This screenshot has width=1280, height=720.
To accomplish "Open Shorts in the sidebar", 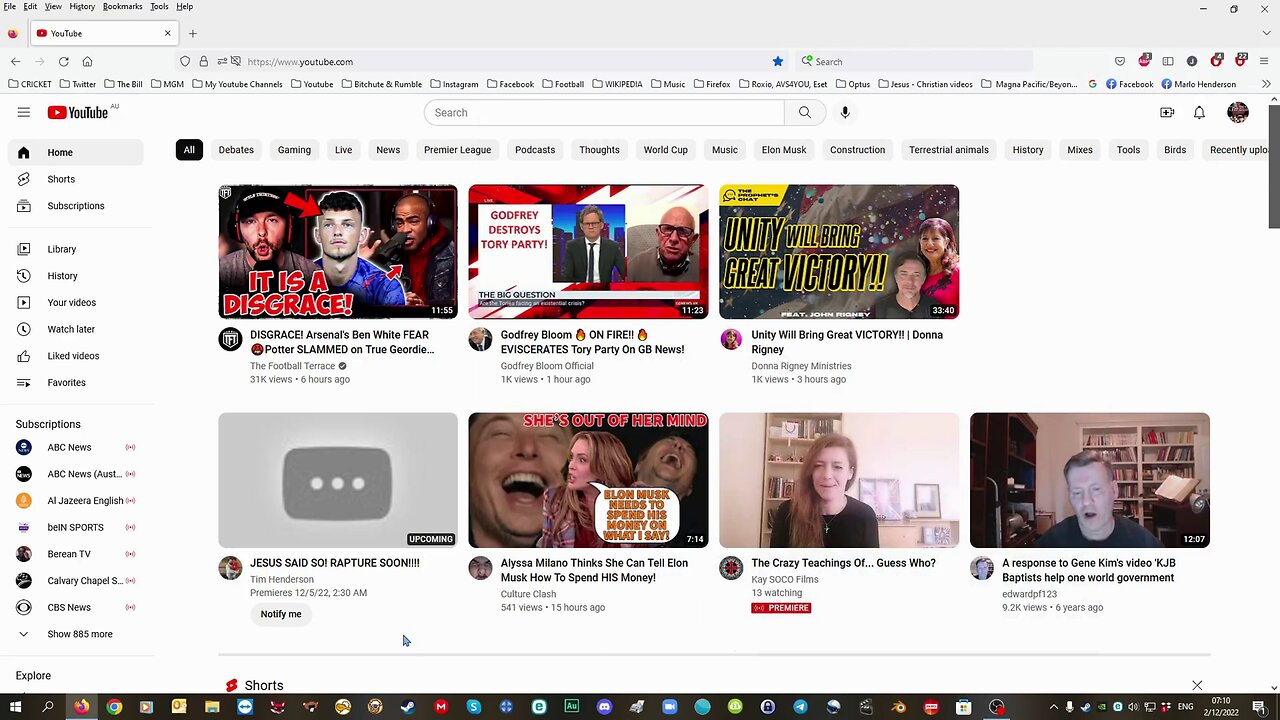I will click(x=76, y=179).
